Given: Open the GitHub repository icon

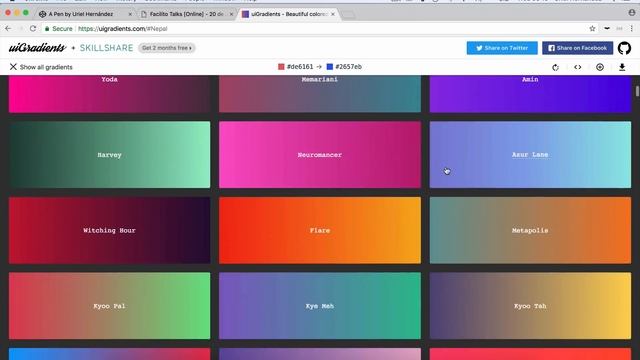Looking at the screenshot, I should pyautogui.click(x=624, y=48).
